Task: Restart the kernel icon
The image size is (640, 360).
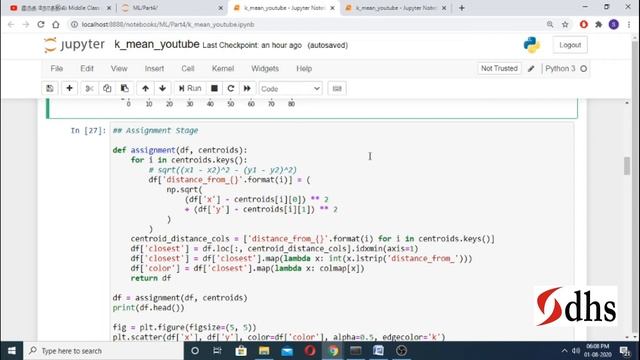Action: [231, 89]
